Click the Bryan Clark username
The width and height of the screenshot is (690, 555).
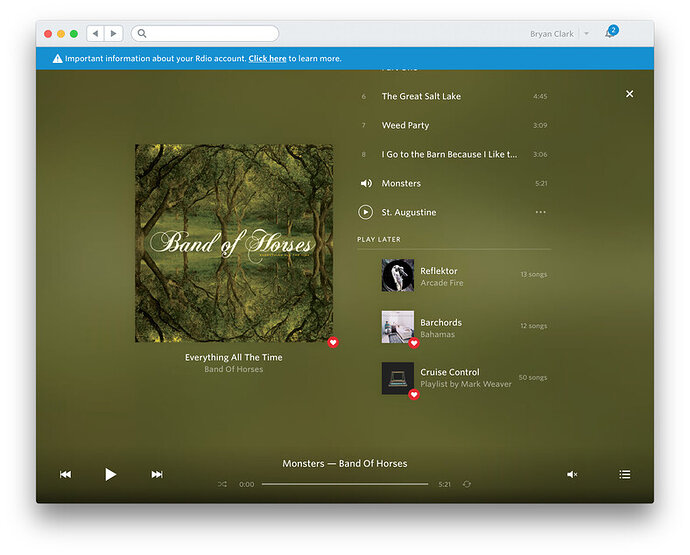(x=552, y=34)
